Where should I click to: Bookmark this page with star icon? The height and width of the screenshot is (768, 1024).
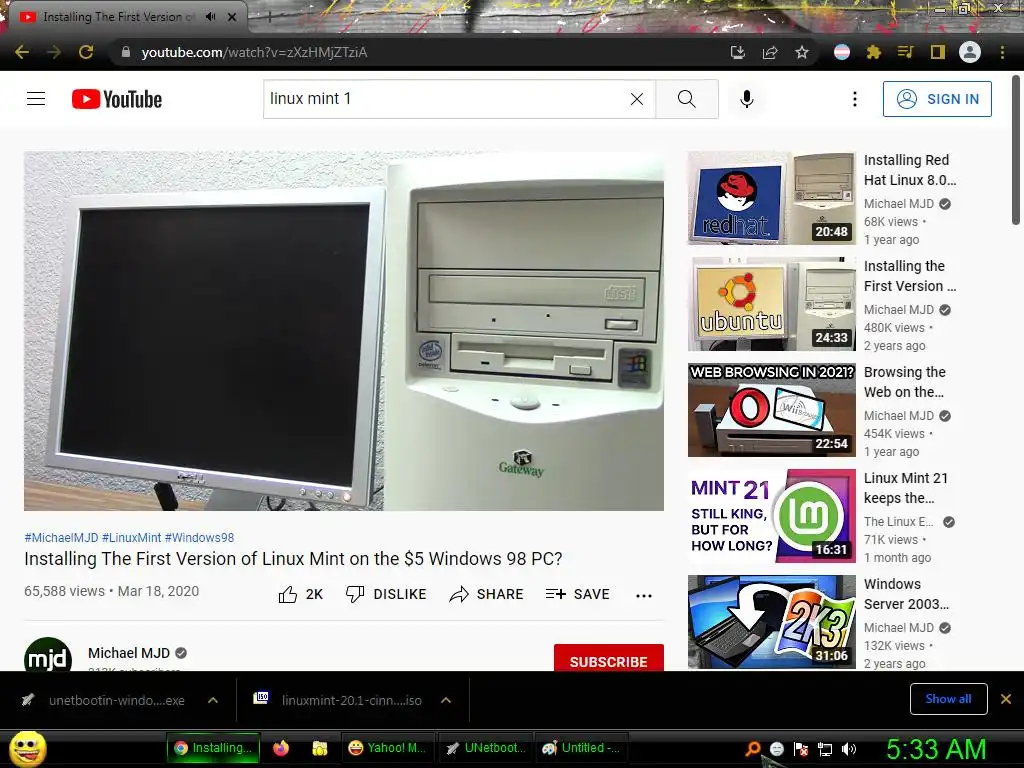(x=802, y=52)
